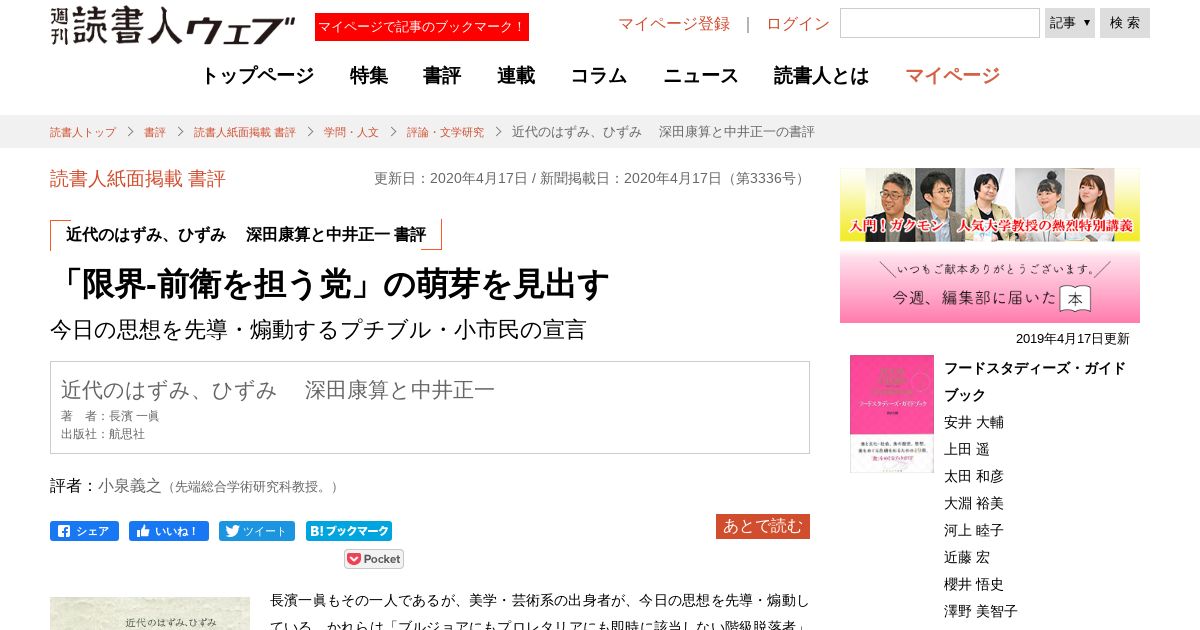Screen dimensions: 1200x630
Task: Open the book title 近代のはずみ、ひずみ in the info box
Action: pyautogui.click(x=278, y=390)
